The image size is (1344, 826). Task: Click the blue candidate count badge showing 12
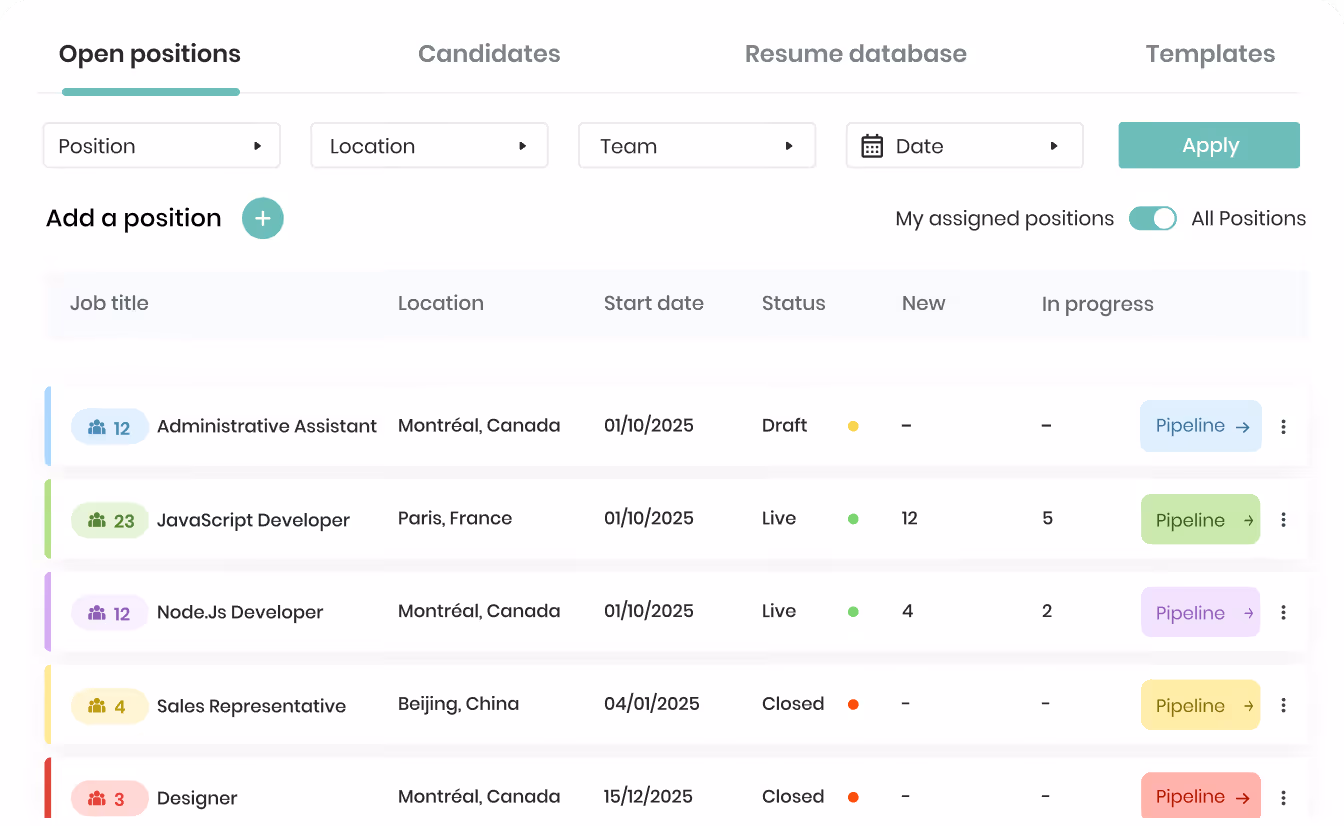(x=110, y=427)
